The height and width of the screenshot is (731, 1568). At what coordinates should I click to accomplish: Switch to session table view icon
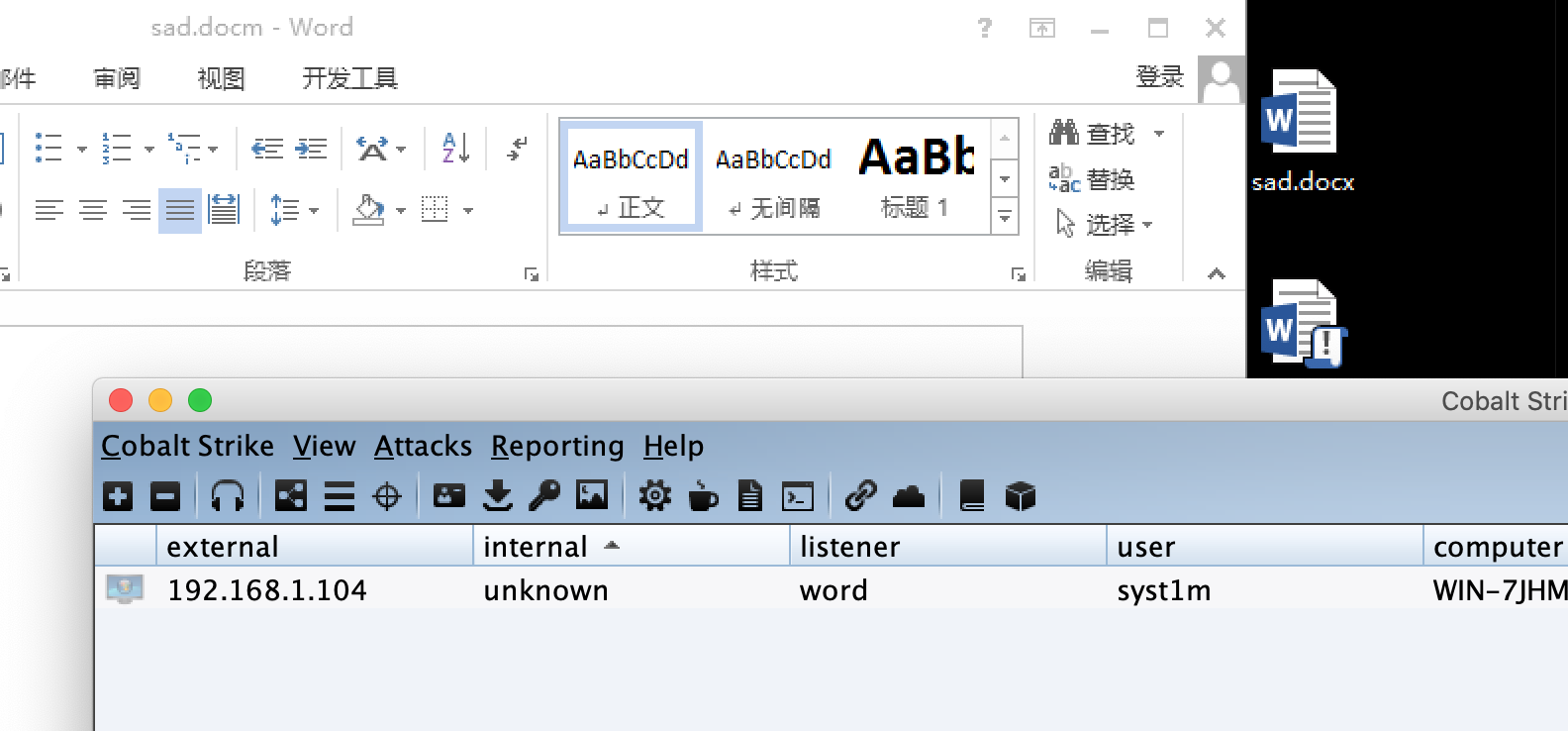[x=339, y=495]
